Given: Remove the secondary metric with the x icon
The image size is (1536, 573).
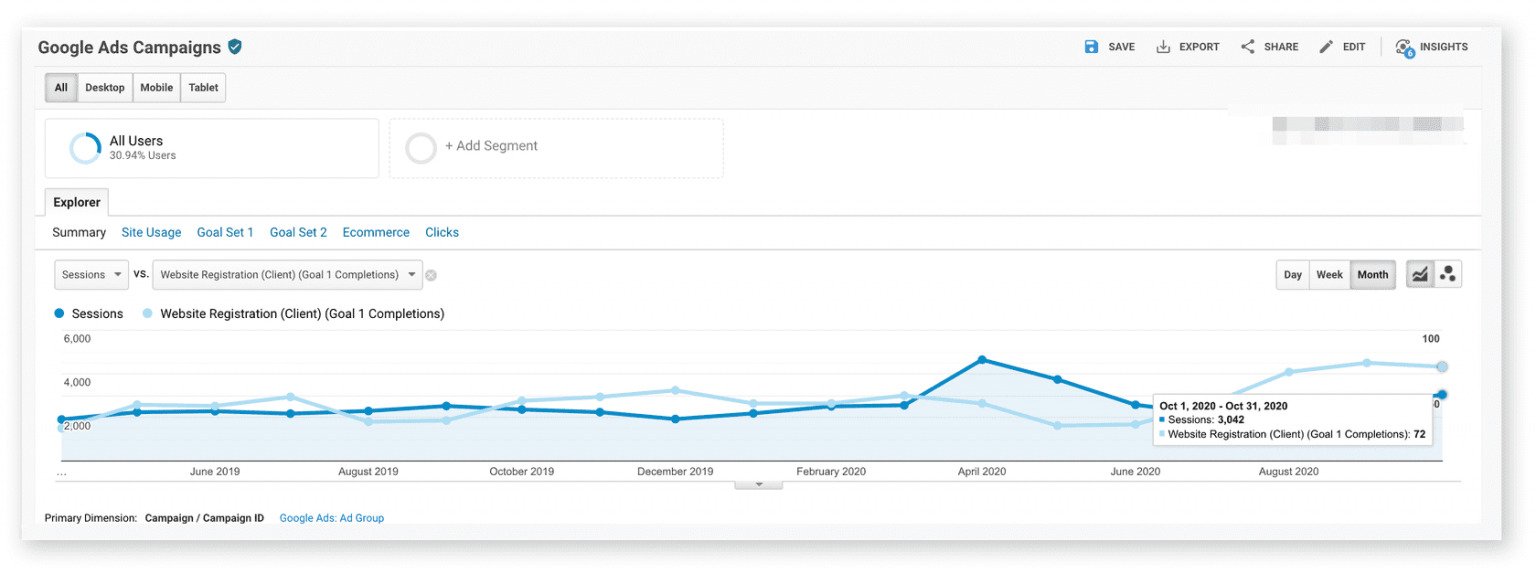Looking at the screenshot, I should pyautogui.click(x=431, y=275).
